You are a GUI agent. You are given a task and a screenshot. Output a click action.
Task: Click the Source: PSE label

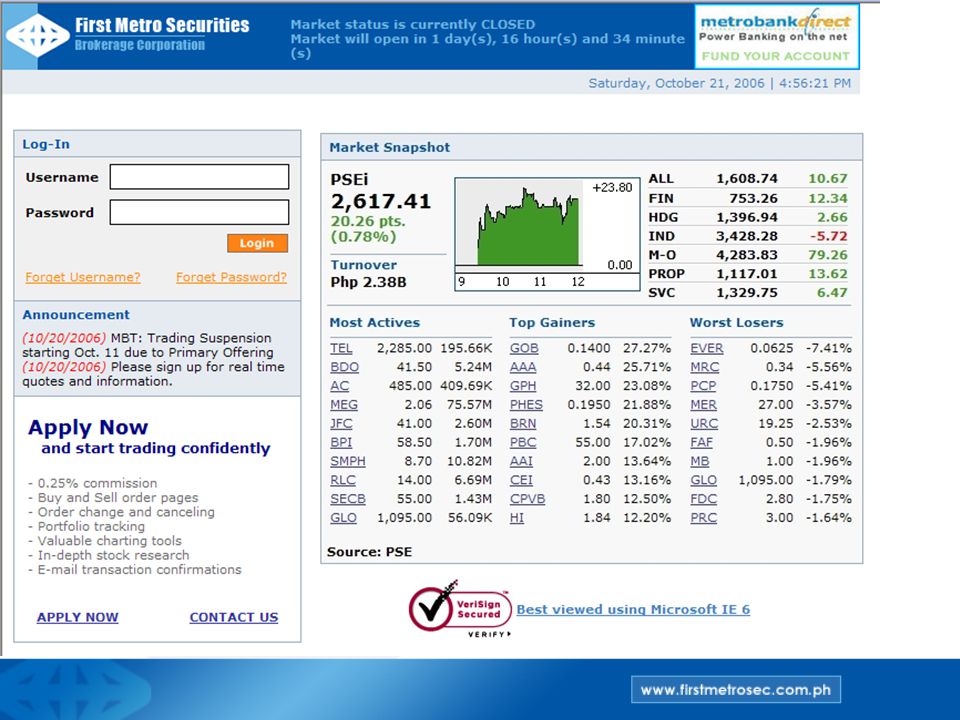[x=369, y=552]
